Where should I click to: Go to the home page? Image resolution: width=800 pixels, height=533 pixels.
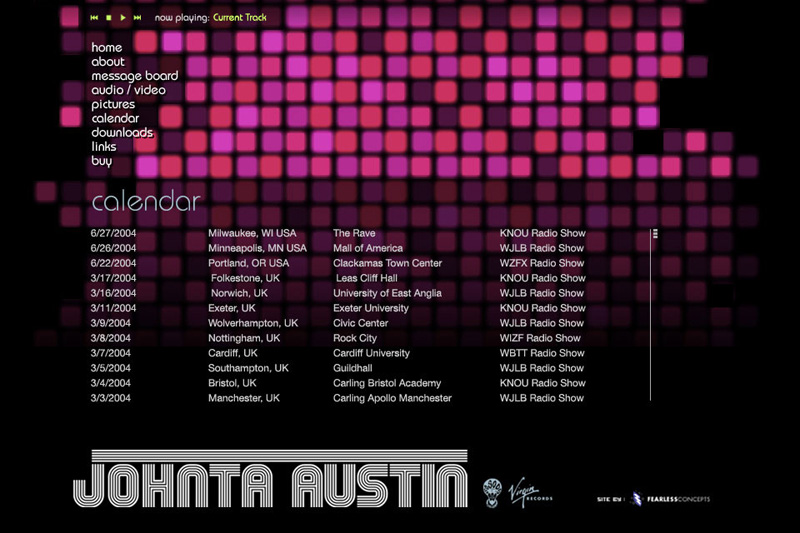click(x=107, y=48)
